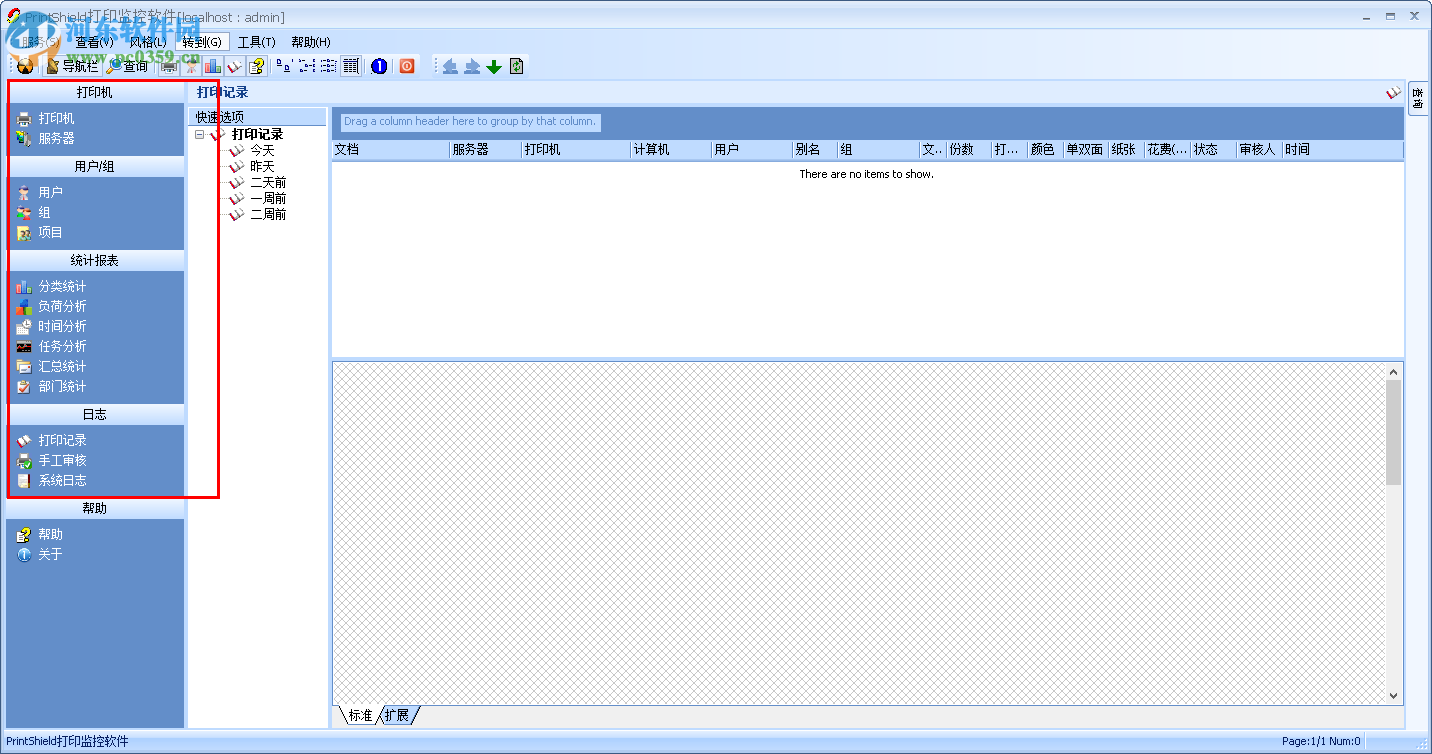1432x754 pixels.
Task: Click the 查询 search button in the toolbar
Action: (127, 66)
